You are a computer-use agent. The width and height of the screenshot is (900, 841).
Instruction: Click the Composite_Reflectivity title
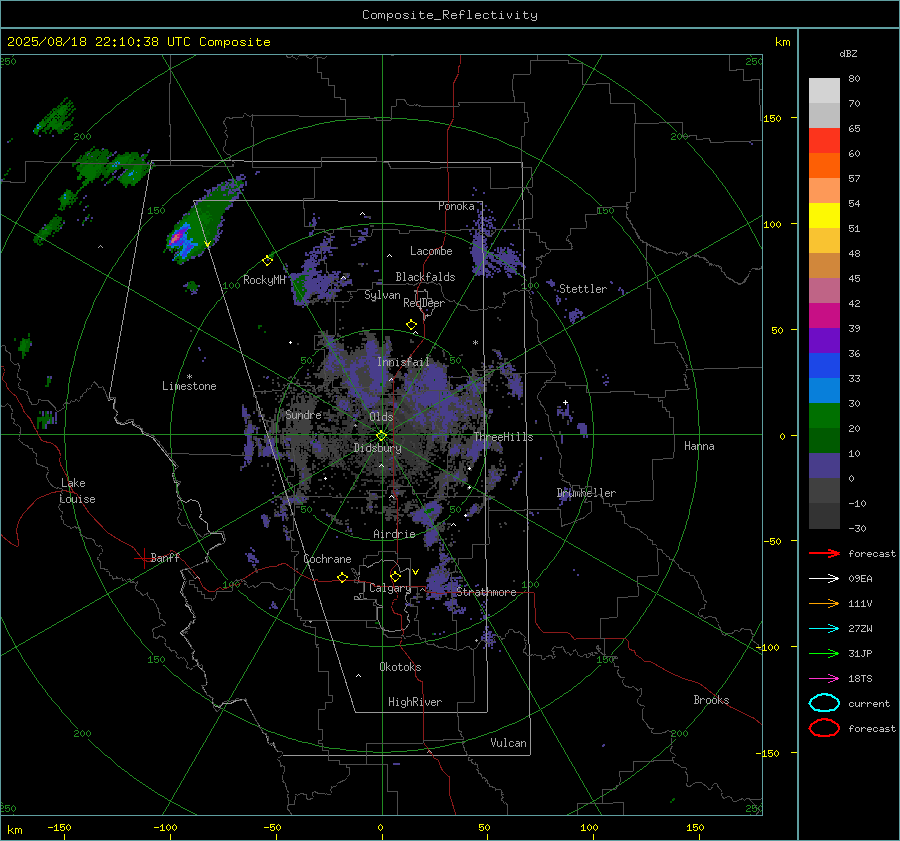[450, 15]
